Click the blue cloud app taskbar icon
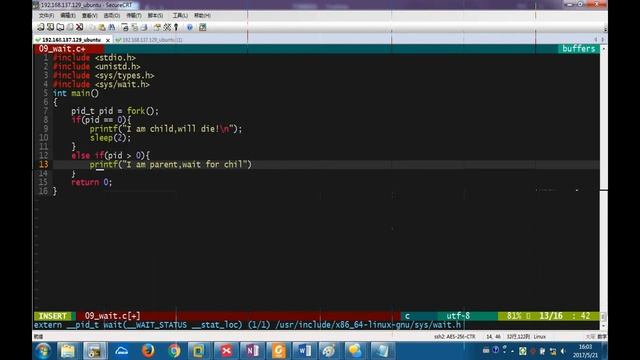The height and width of the screenshot is (360, 640). (122, 351)
